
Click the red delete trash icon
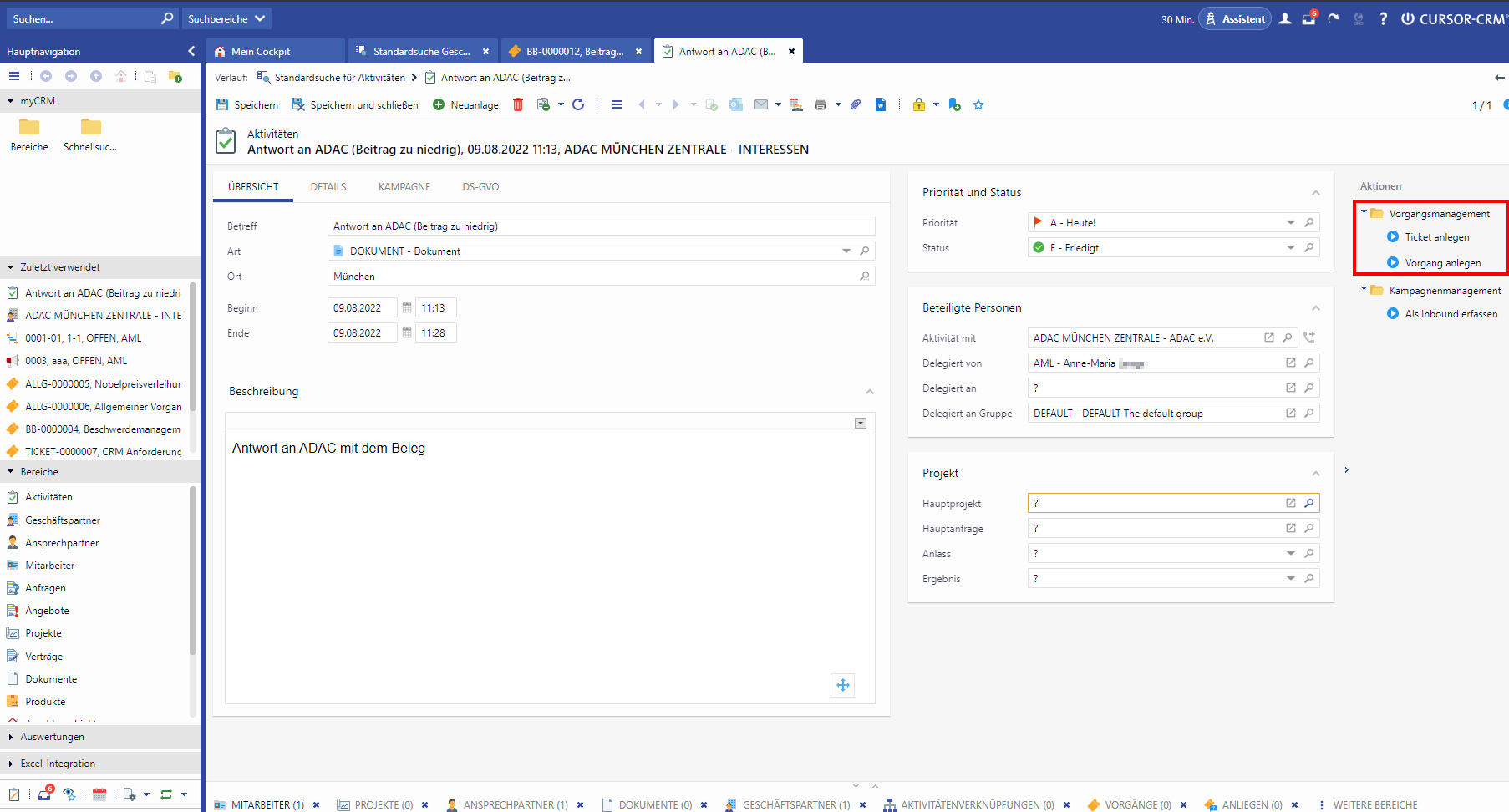click(518, 104)
